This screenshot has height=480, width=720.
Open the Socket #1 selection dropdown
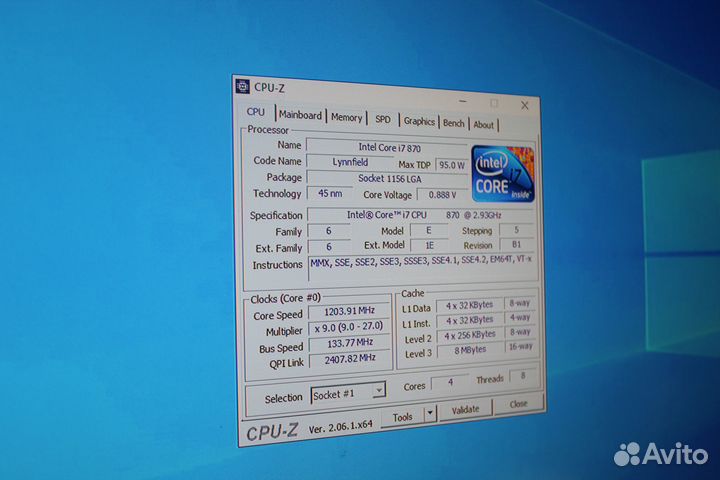[348, 394]
